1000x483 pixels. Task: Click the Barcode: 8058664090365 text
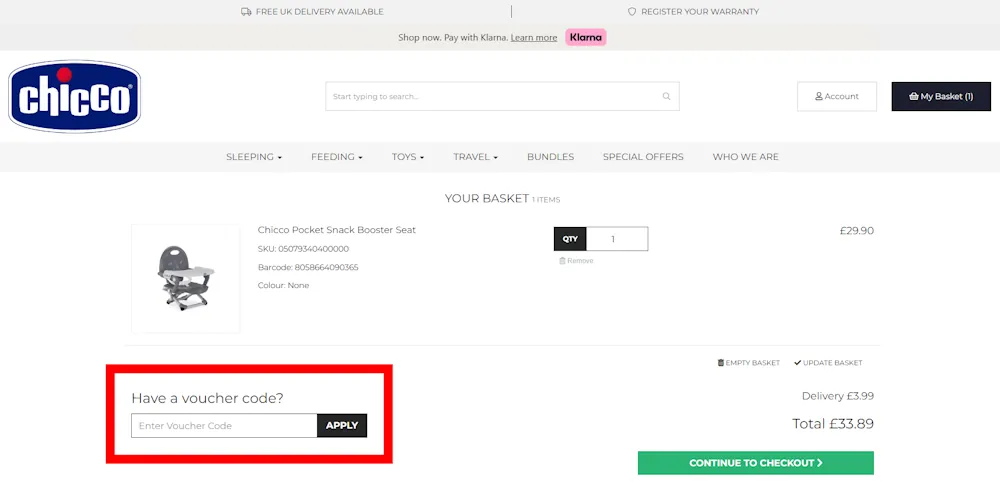308,267
